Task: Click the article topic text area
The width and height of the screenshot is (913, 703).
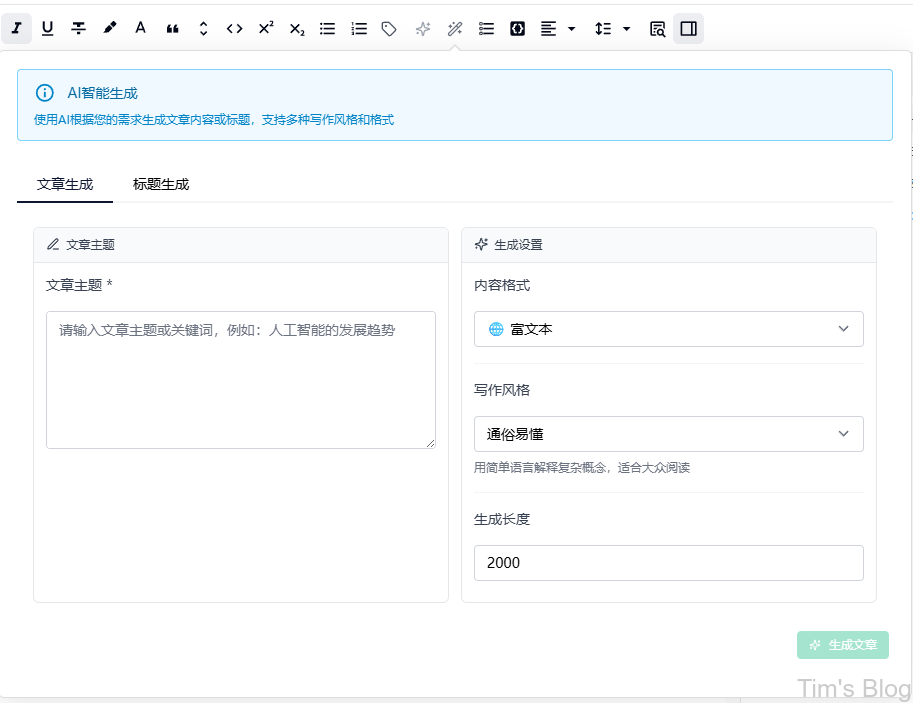Action: tap(240, 380)
